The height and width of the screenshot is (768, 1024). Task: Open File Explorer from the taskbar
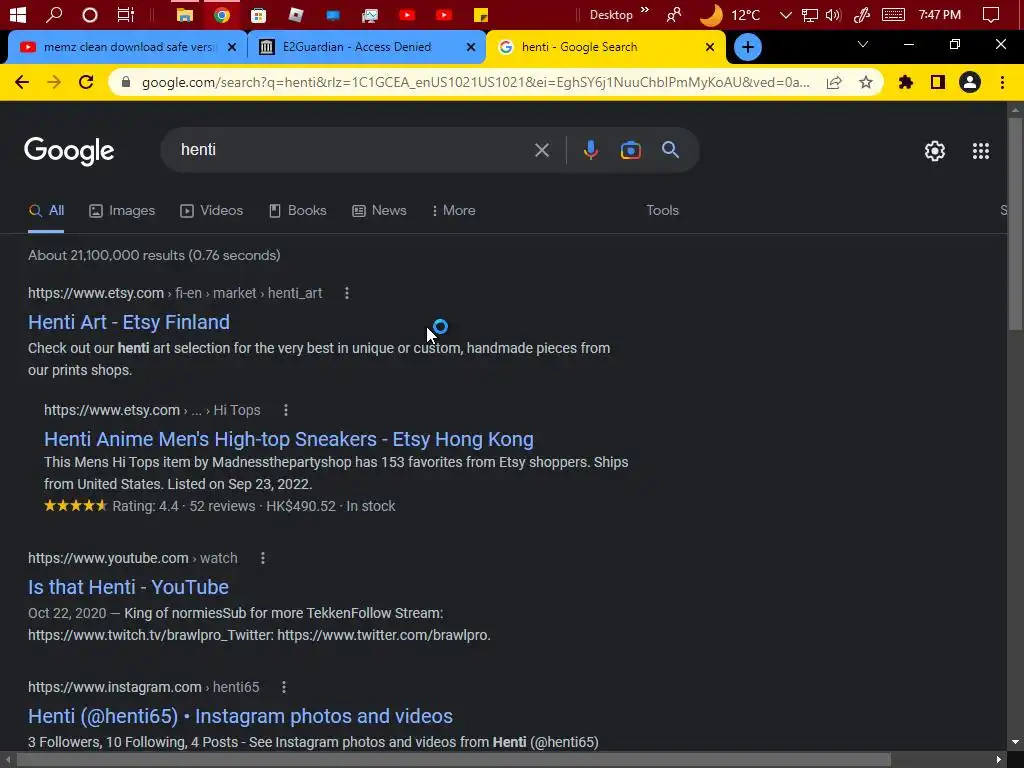click(x=185, y=14)
